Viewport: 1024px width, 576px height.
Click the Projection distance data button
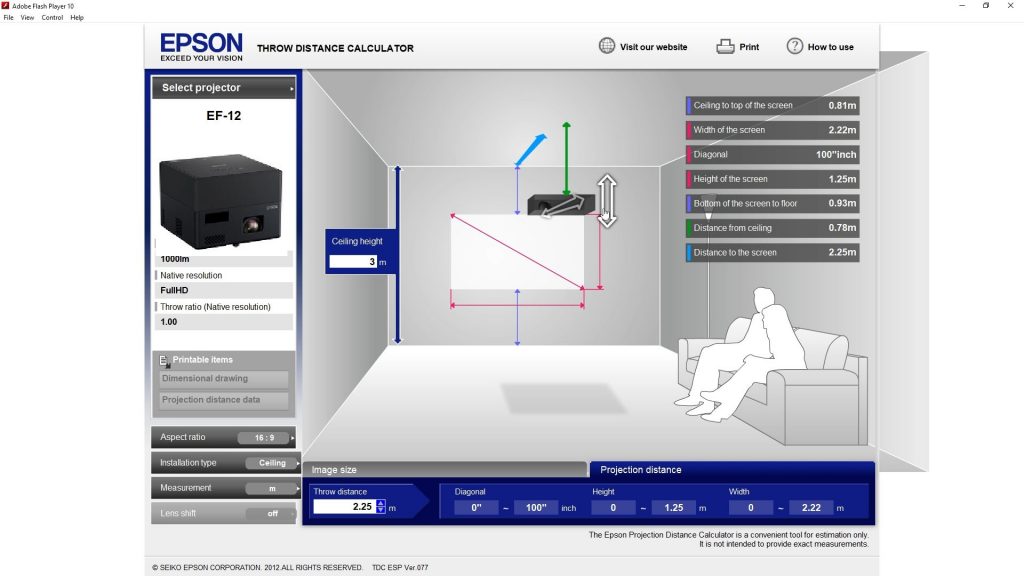point(223,400)
